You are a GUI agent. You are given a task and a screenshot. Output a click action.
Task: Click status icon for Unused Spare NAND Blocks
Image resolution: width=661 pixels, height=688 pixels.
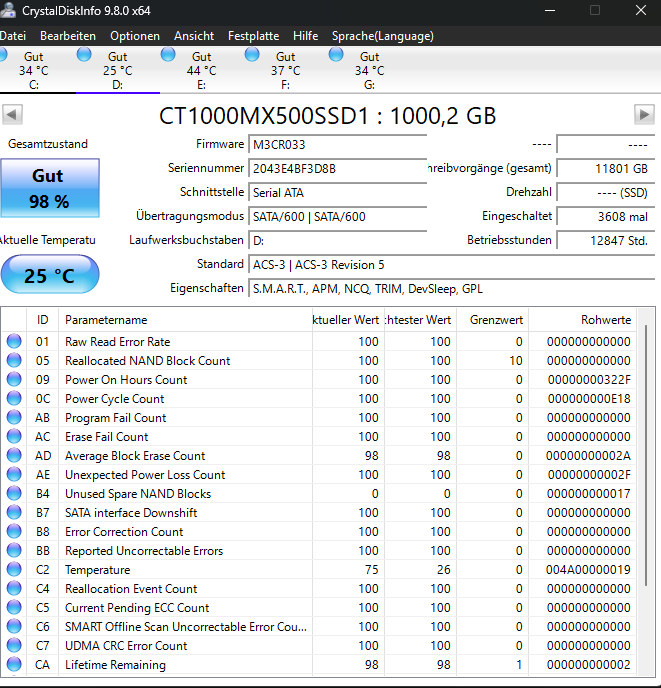14,493
